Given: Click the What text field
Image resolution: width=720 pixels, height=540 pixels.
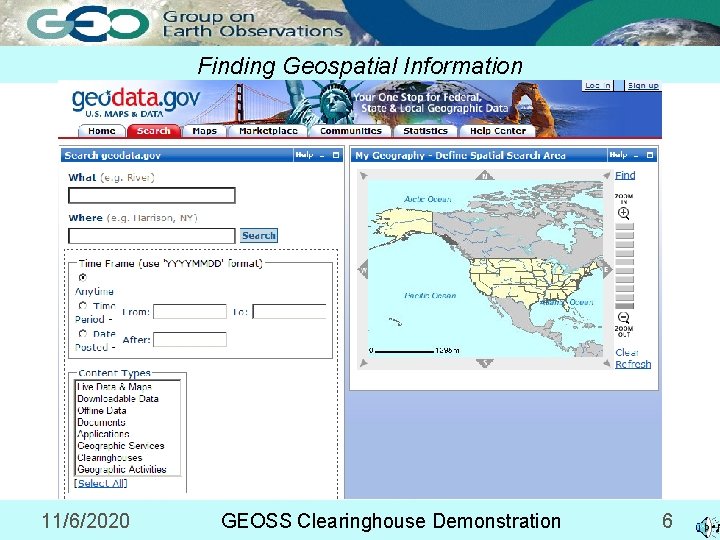Looking at the screenshot, I should click(x=152, y=195).
